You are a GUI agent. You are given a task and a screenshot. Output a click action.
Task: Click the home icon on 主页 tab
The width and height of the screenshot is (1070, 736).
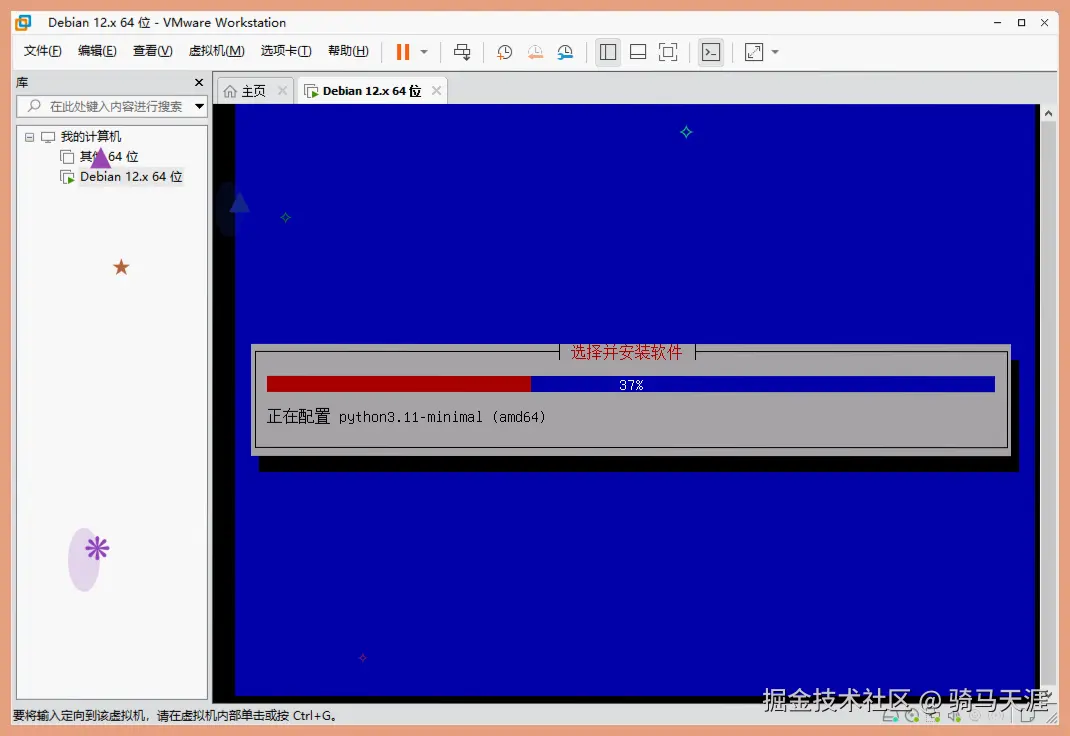pos(230,91)
